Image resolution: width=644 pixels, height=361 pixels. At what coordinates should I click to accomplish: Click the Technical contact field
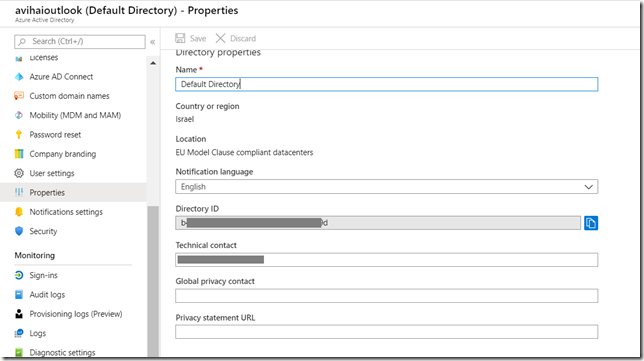coord(386,260)
